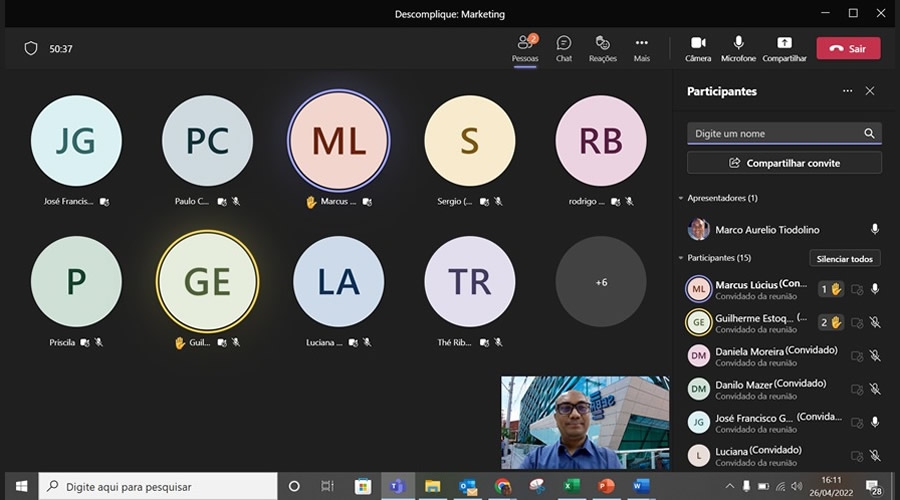This screenshot has width=900, height=500.
Task: Open the Participantes panel more options
Action: pos(847,91)
